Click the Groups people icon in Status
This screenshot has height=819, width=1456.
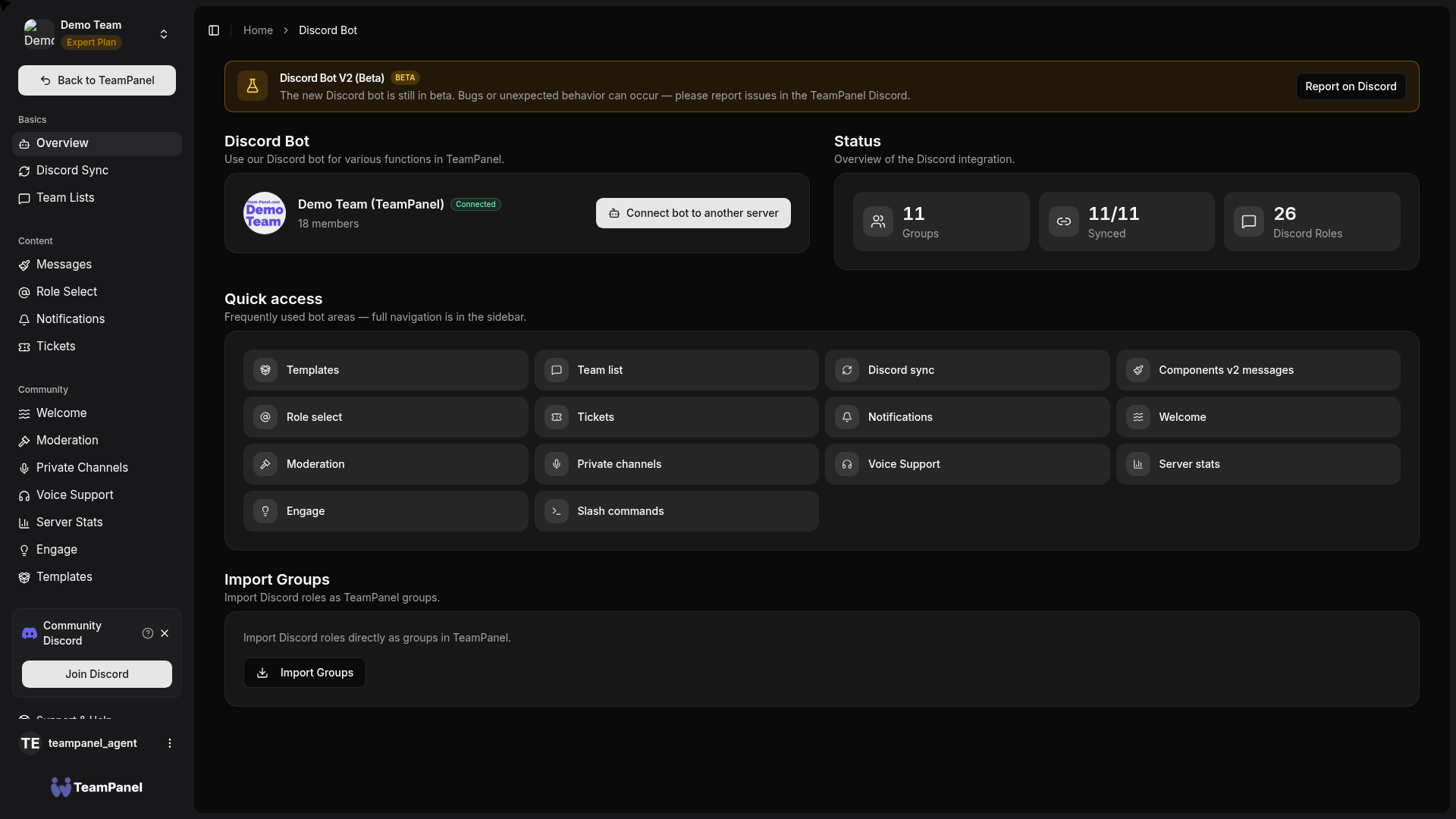pyautogui.click(x=878, y=221)
